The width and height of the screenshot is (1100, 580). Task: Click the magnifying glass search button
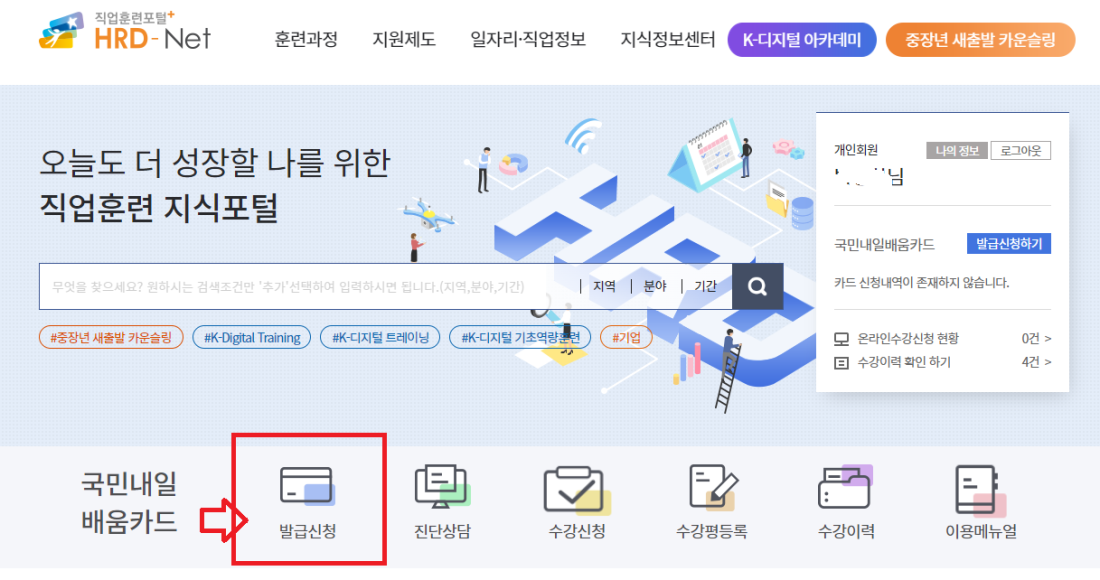(757, 286)
